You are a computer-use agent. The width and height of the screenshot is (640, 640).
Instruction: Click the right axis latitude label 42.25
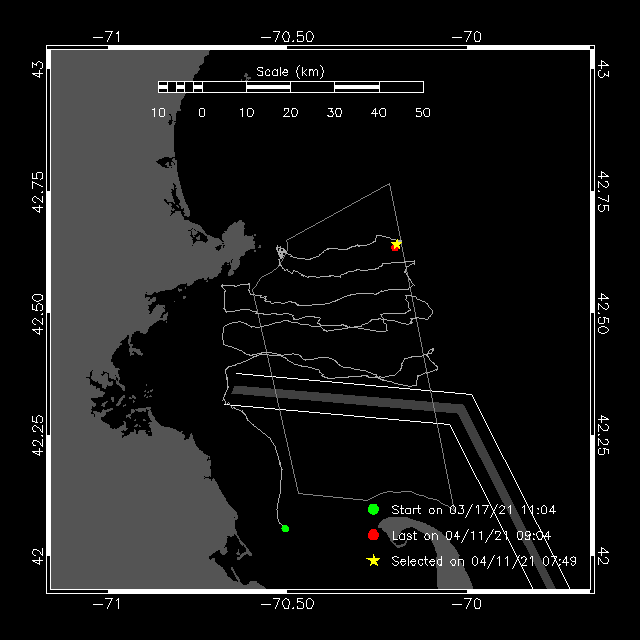(x=603, y=435)
